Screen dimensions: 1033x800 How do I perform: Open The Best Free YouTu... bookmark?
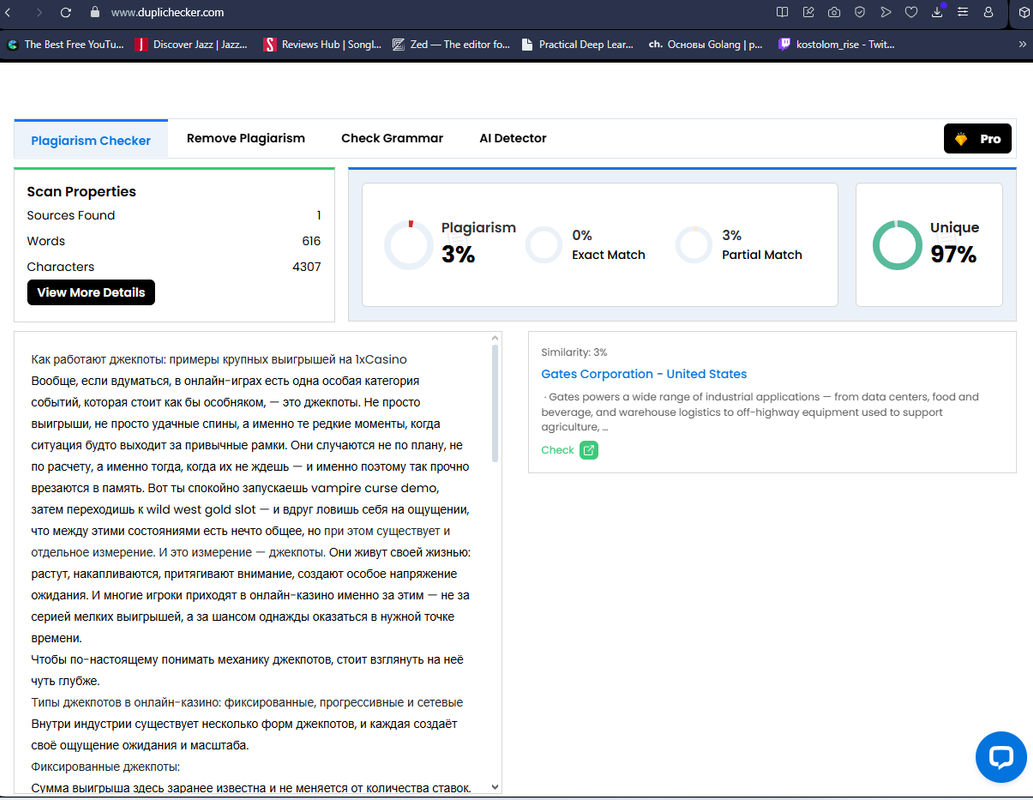tap(65, 44)
